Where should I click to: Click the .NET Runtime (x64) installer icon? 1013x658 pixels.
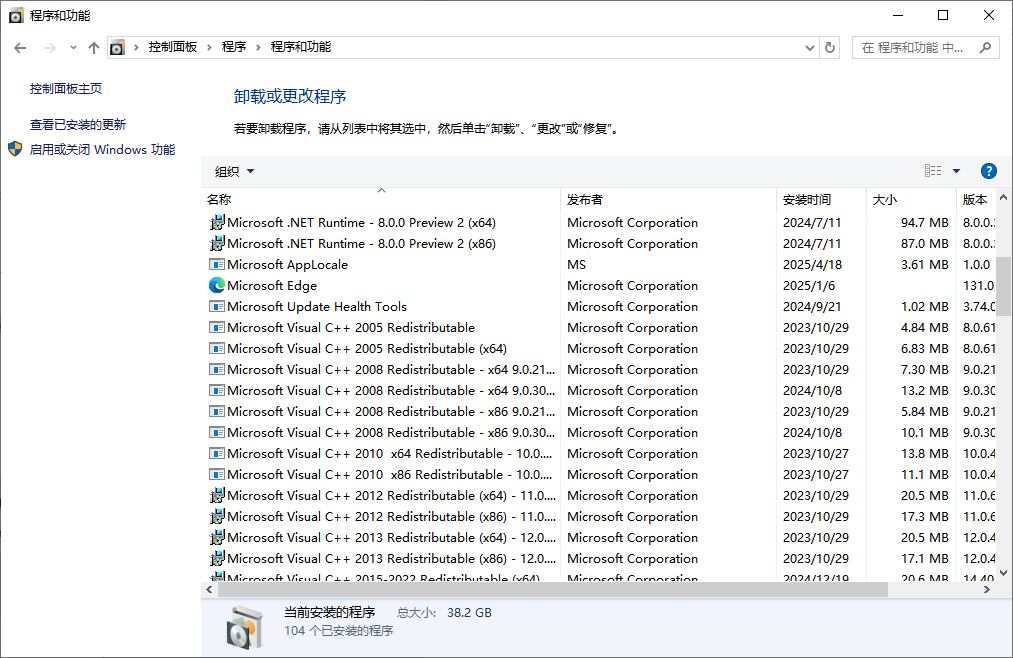coord(217,223)
